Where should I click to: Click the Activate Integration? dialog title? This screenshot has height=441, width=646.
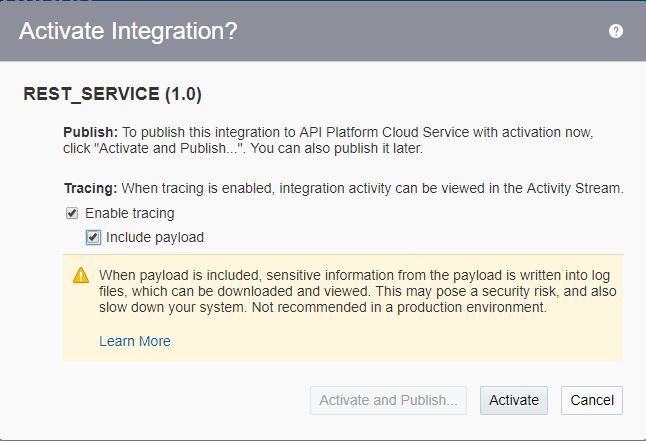click(128, 31)
